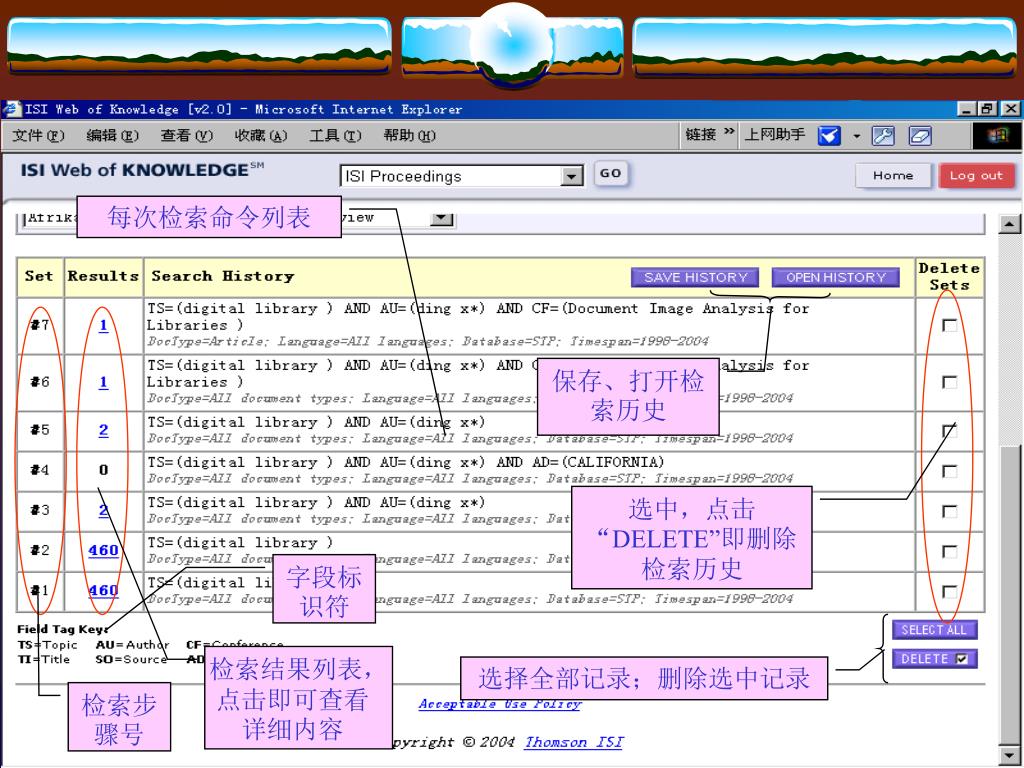
Task: Click the SELECT ALL button
Action: [x=935, y=630]
